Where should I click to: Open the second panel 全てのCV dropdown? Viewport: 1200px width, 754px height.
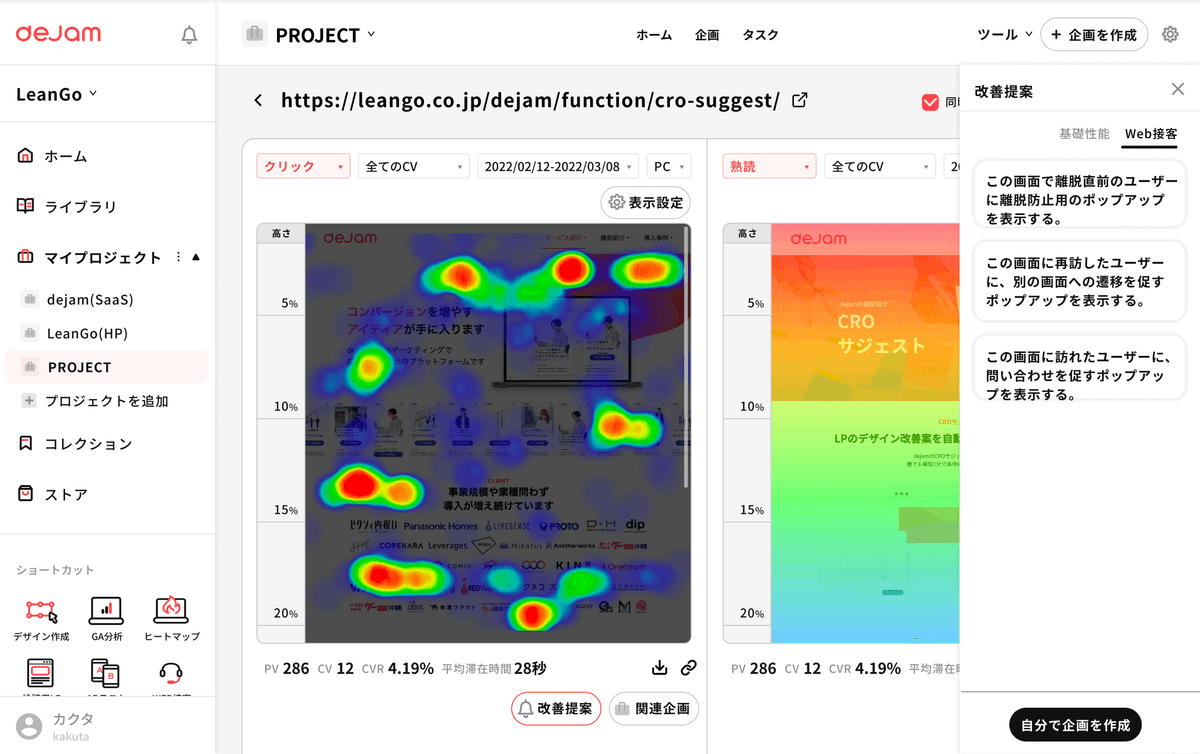tap(880, 166)
